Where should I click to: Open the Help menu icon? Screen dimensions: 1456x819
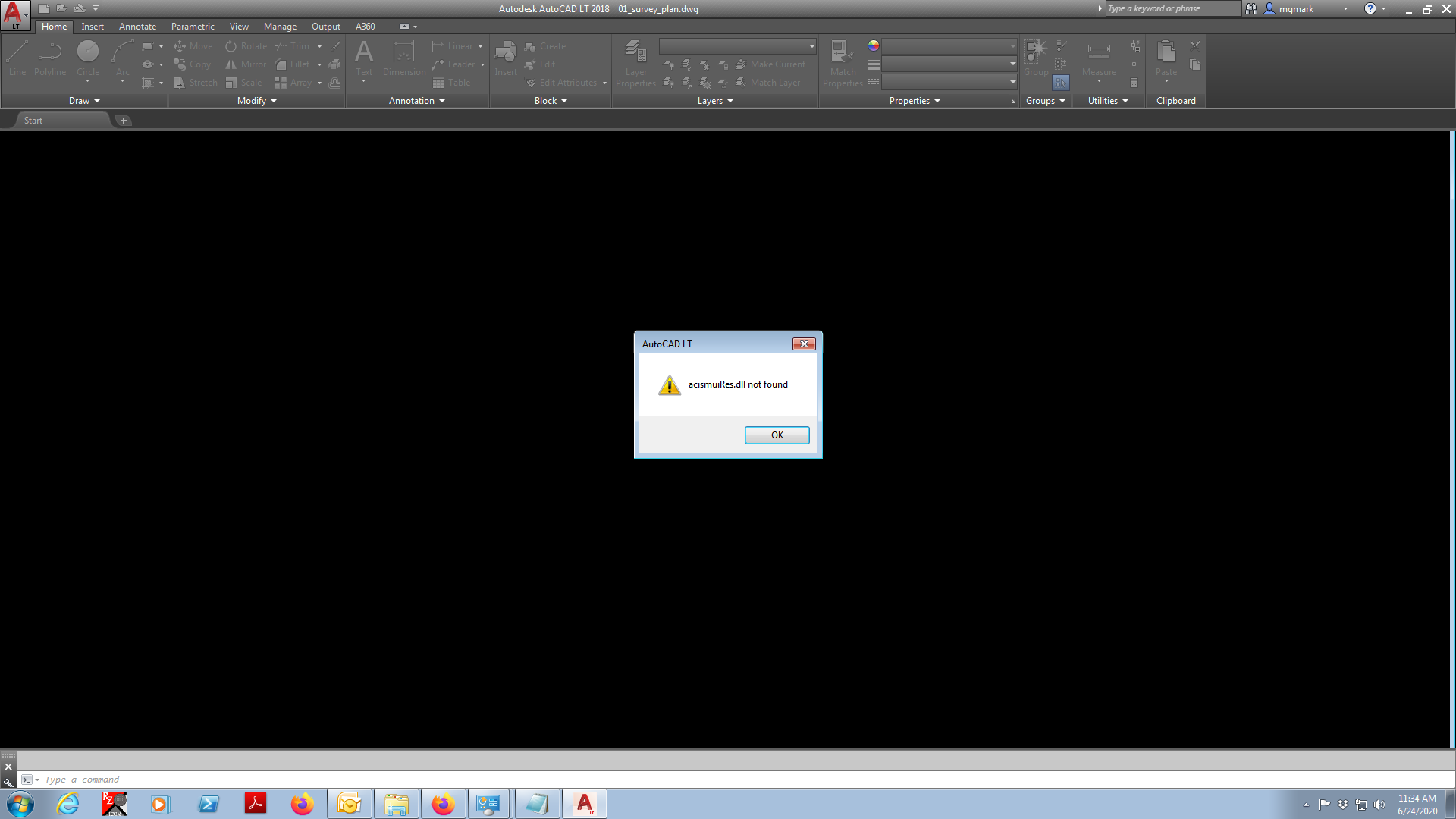(x=1370, y=8)
